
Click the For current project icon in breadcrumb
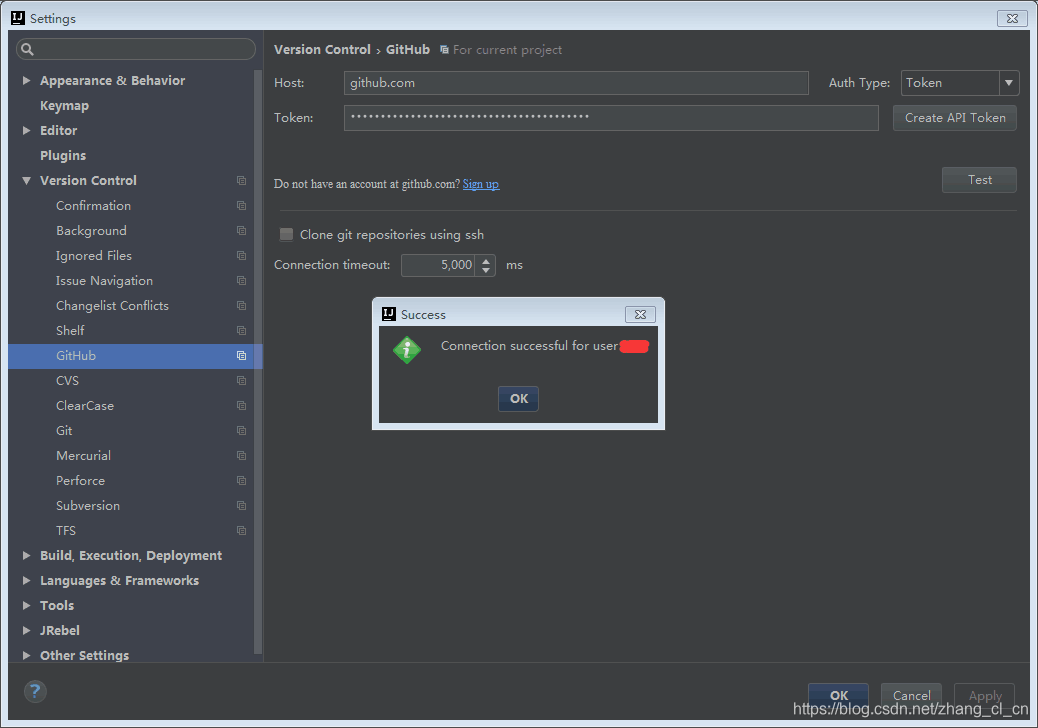point(444,50)
